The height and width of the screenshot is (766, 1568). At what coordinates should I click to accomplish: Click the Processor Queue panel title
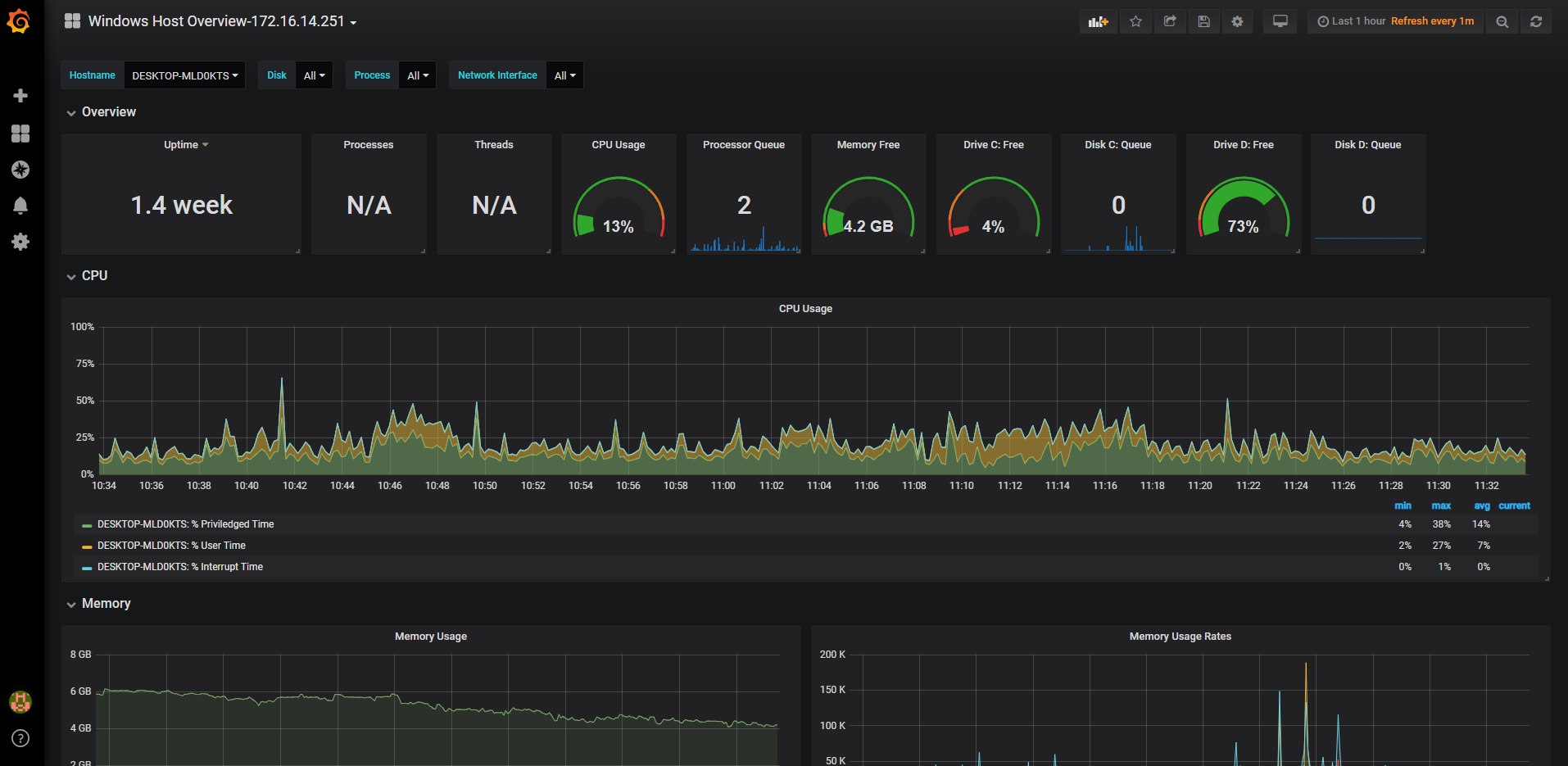pyautogui.click(x=744, y=145)
